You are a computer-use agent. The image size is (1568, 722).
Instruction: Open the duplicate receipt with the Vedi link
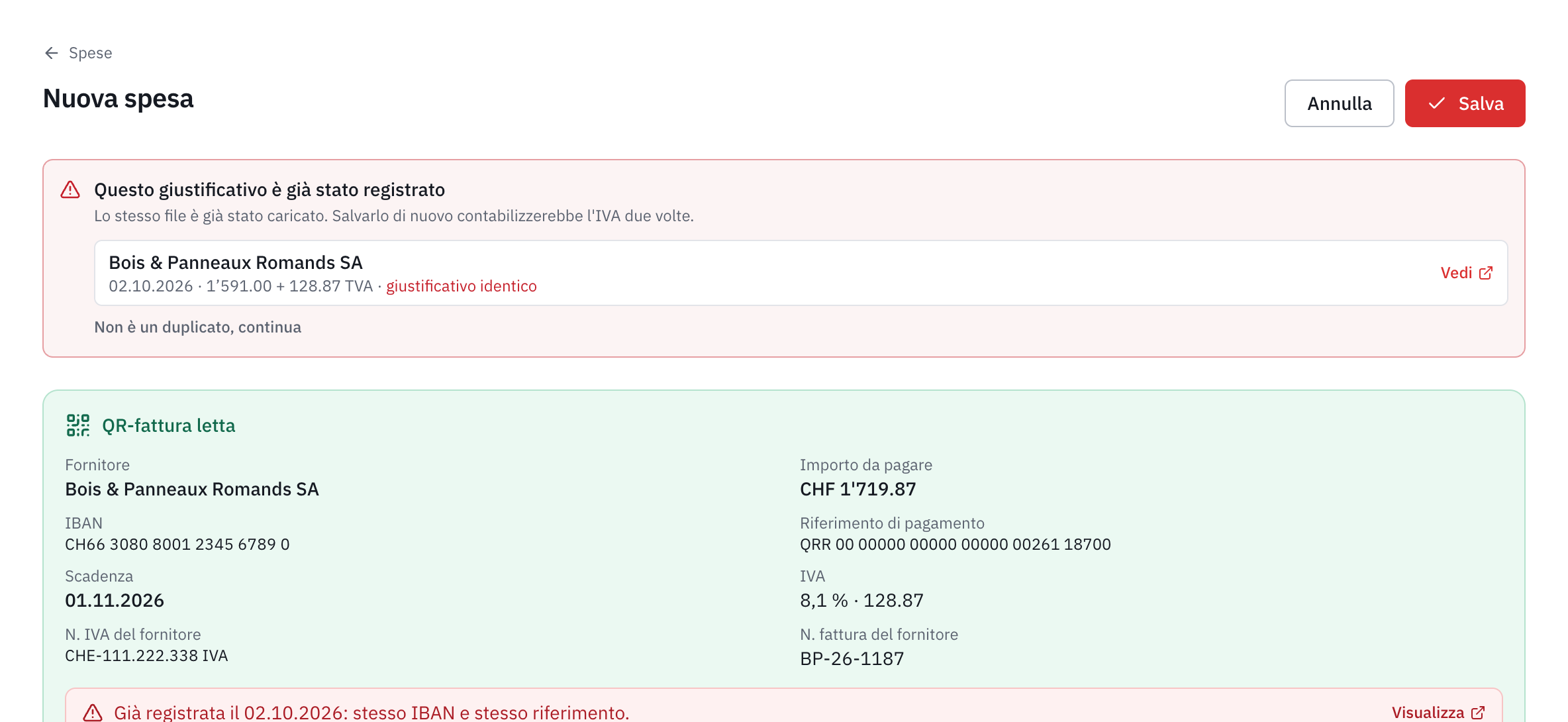coord(1466,273)
